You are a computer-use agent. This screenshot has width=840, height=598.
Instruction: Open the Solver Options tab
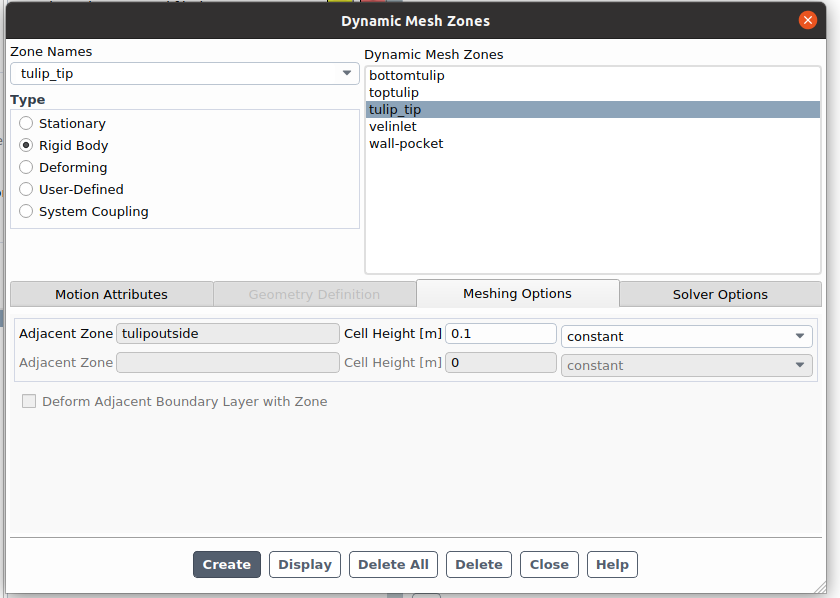click(x=719, y=294)
